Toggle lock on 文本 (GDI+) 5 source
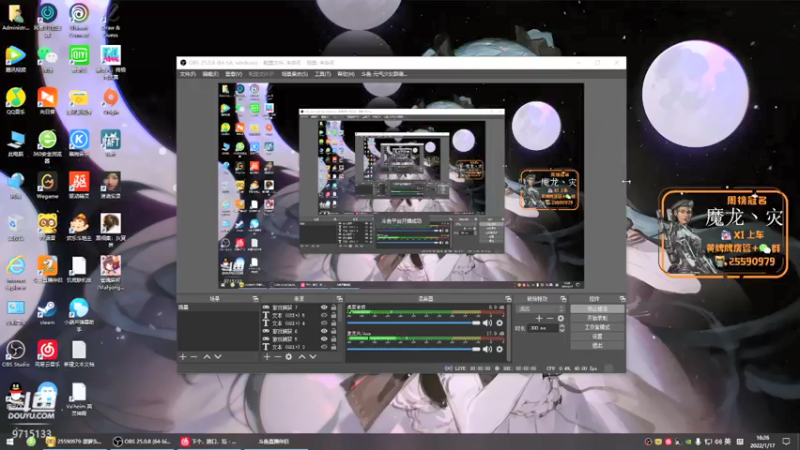800x450 pixels. point(334,315)
